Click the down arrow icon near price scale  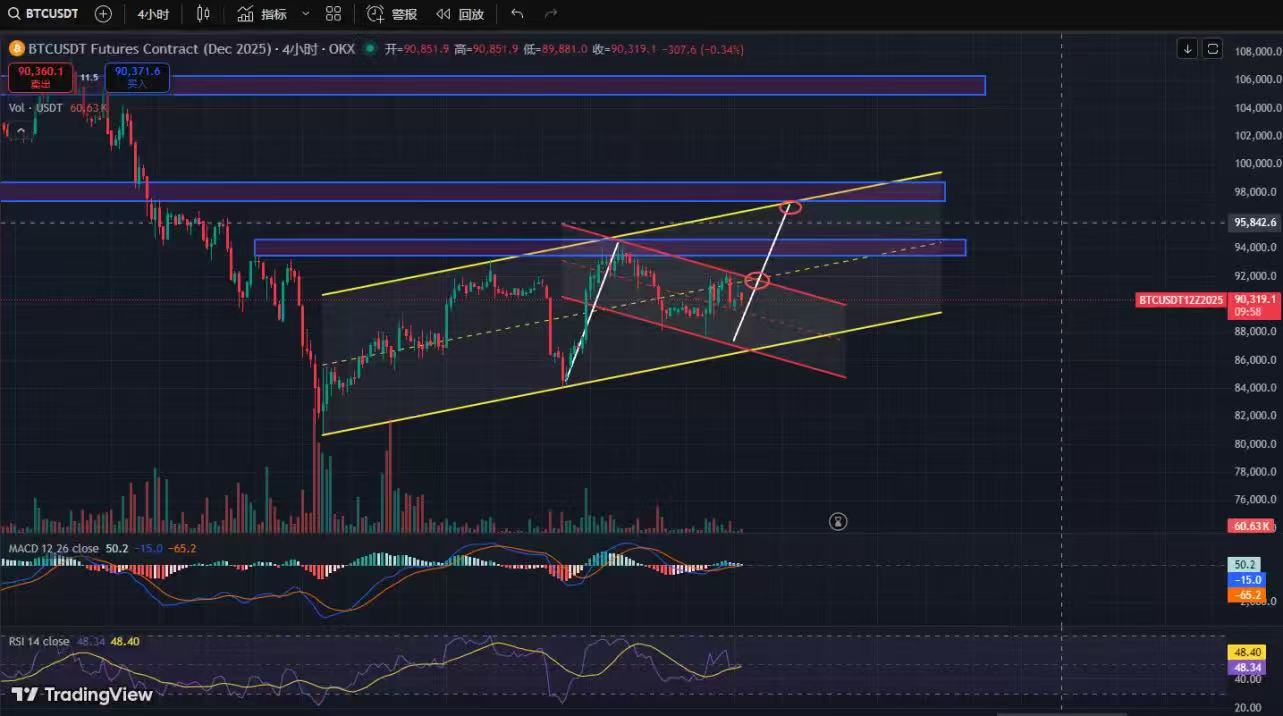1187,49
